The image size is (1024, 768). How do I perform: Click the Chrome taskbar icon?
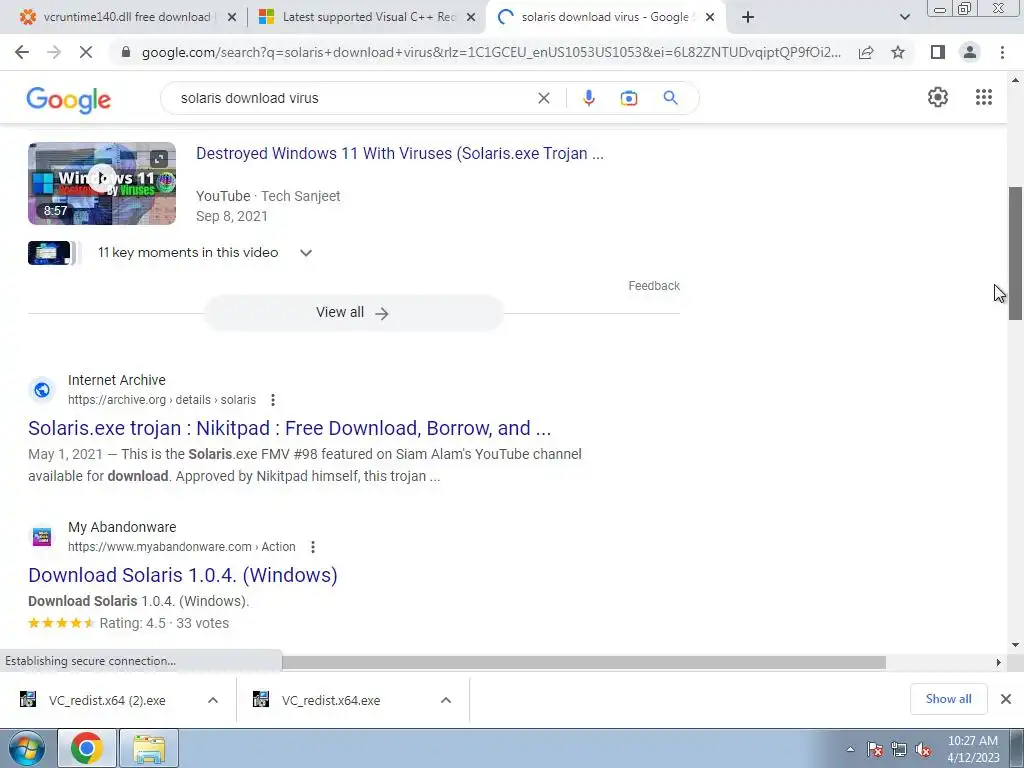click(x=87, y=748)
